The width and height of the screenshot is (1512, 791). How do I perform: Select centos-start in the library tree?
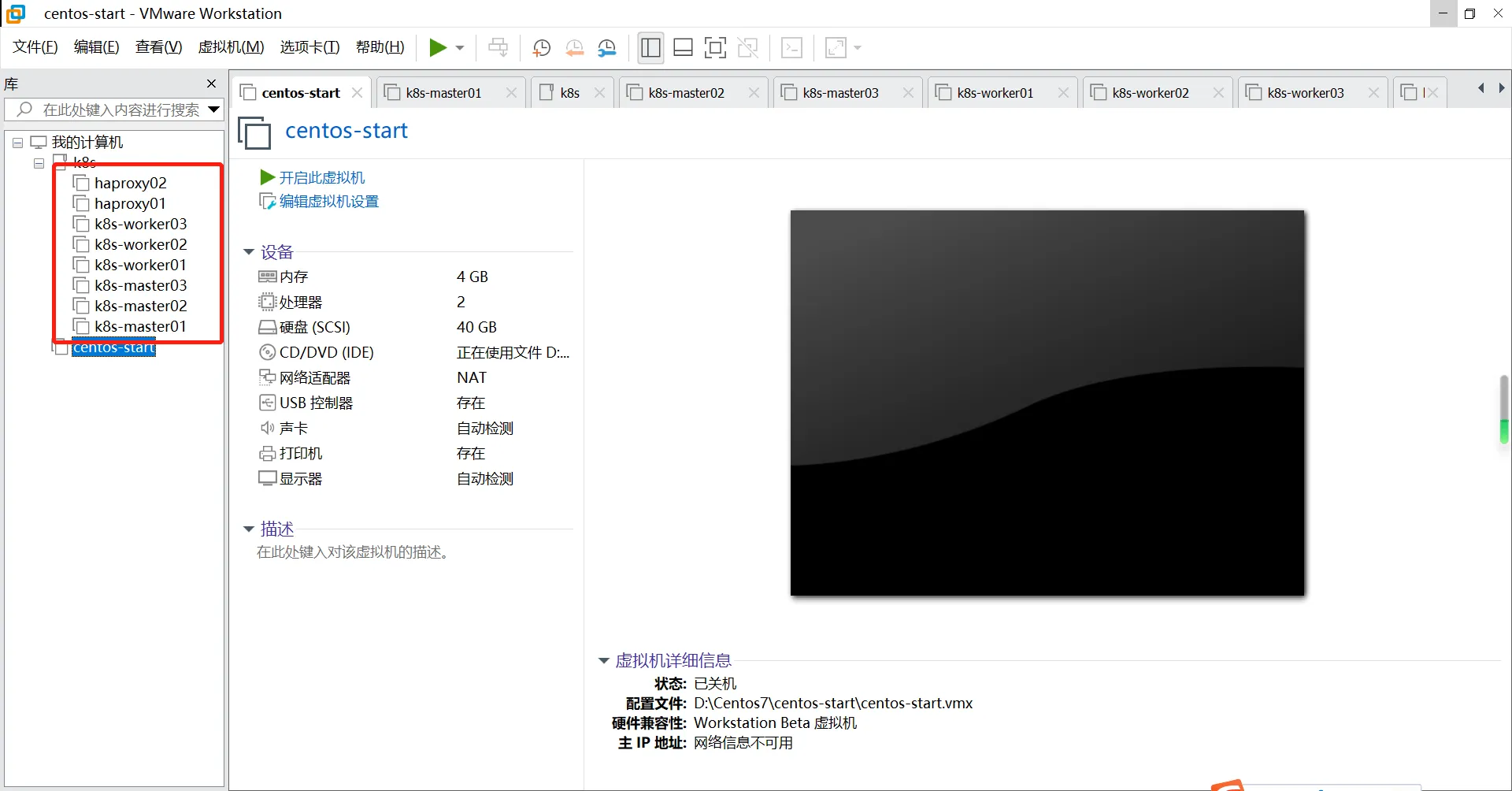tap(113, 347)
